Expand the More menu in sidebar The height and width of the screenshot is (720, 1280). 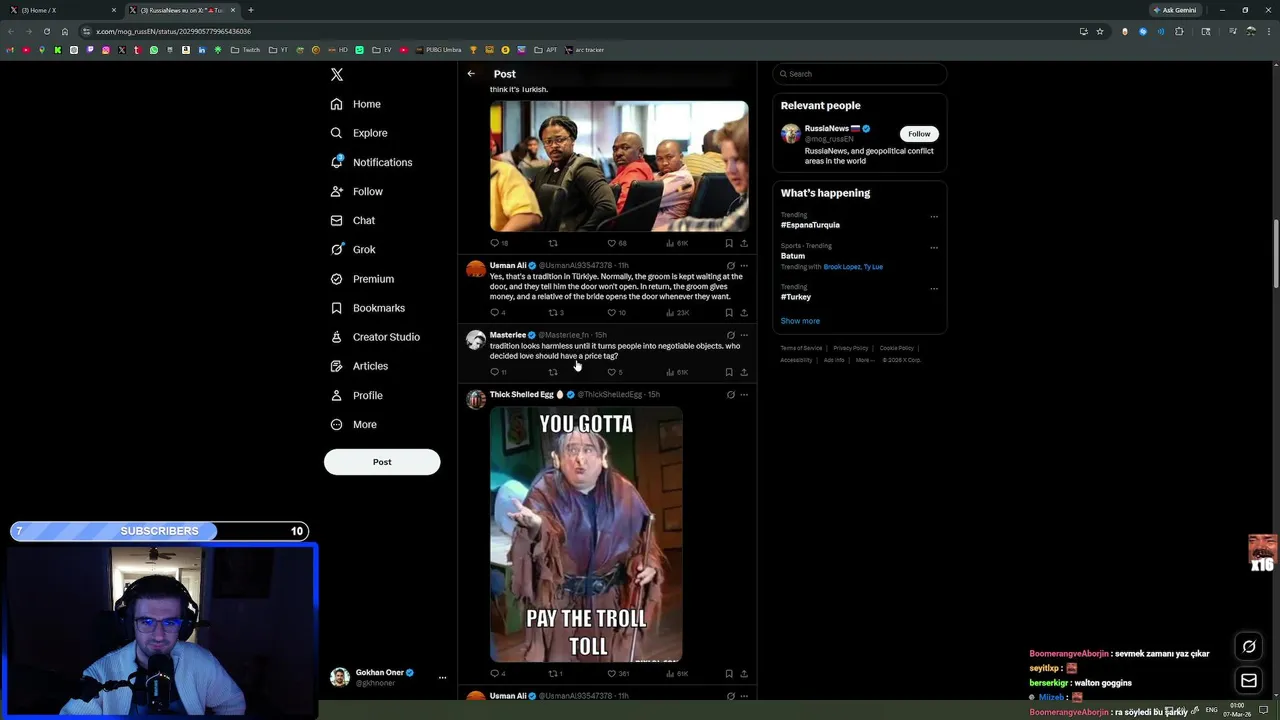click(x=354, y=424)
